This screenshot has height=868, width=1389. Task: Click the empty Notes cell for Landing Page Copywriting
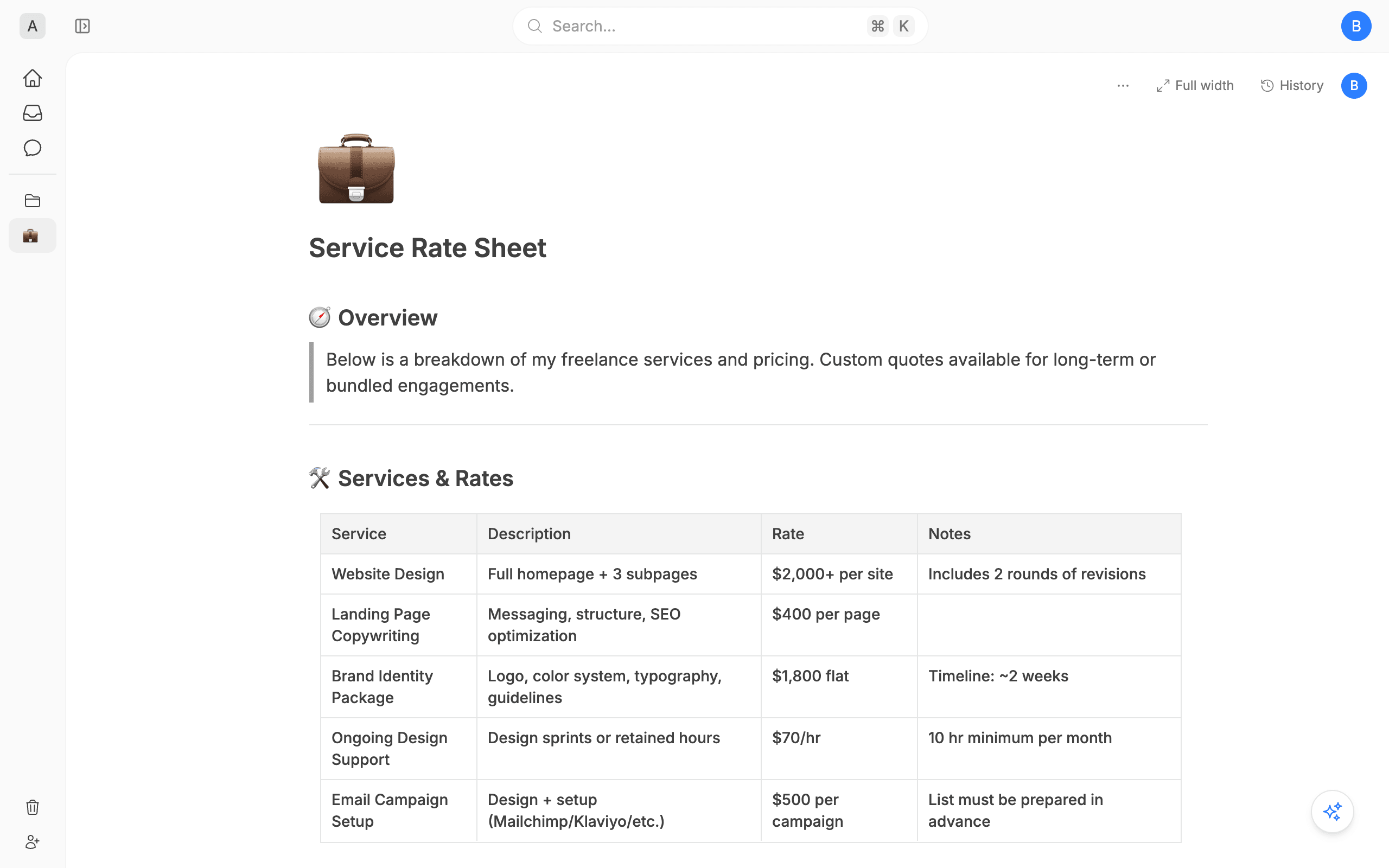click(x=1049, y=625)
